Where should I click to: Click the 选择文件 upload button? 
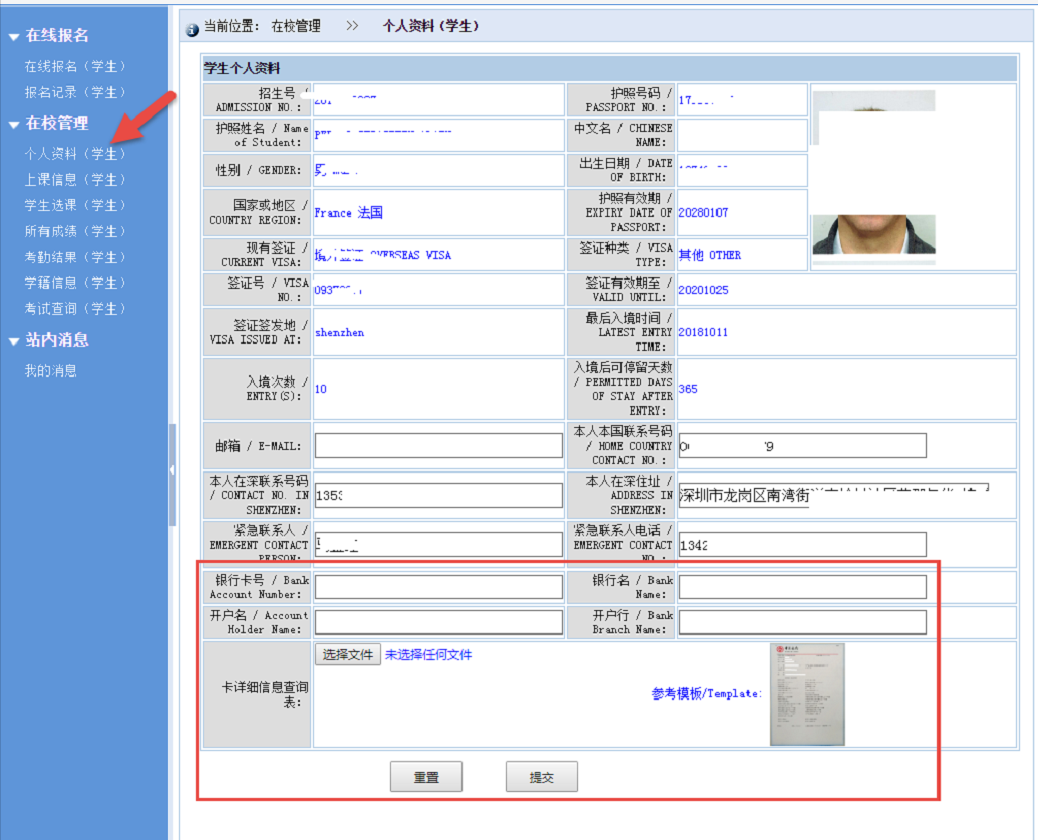click(x=348, y=655)
